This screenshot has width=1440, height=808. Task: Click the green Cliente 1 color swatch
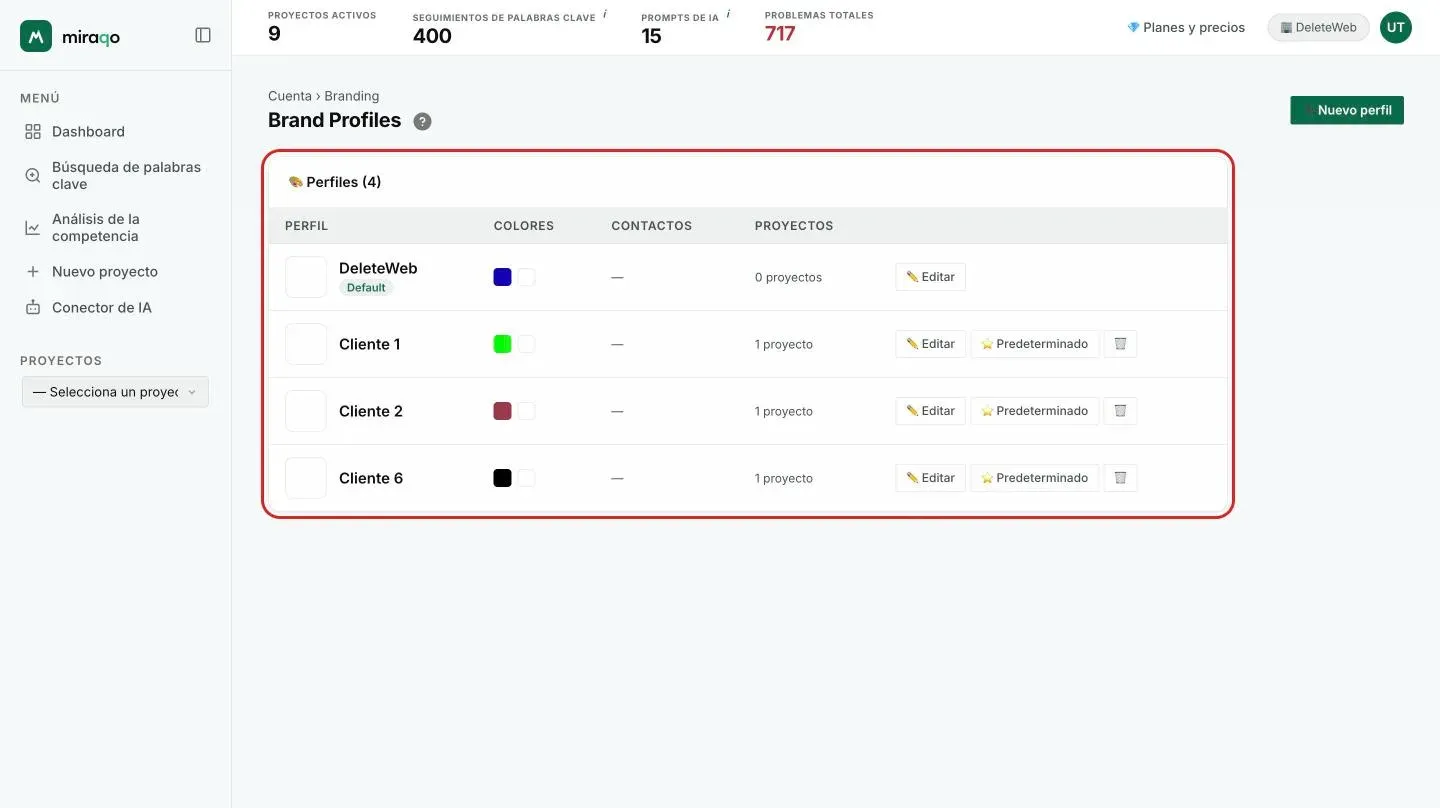(x=503, y=344)
